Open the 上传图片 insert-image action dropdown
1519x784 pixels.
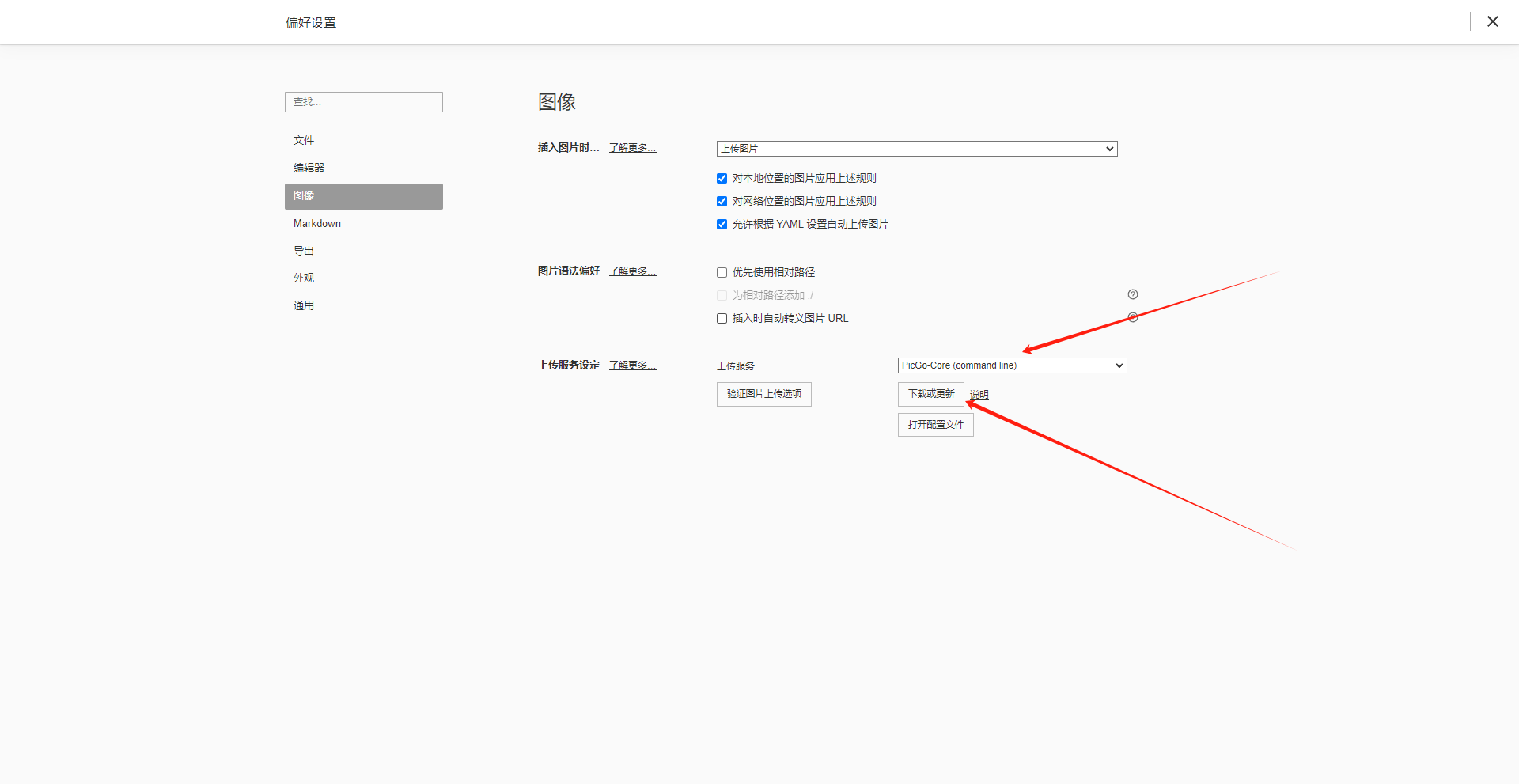916,149
